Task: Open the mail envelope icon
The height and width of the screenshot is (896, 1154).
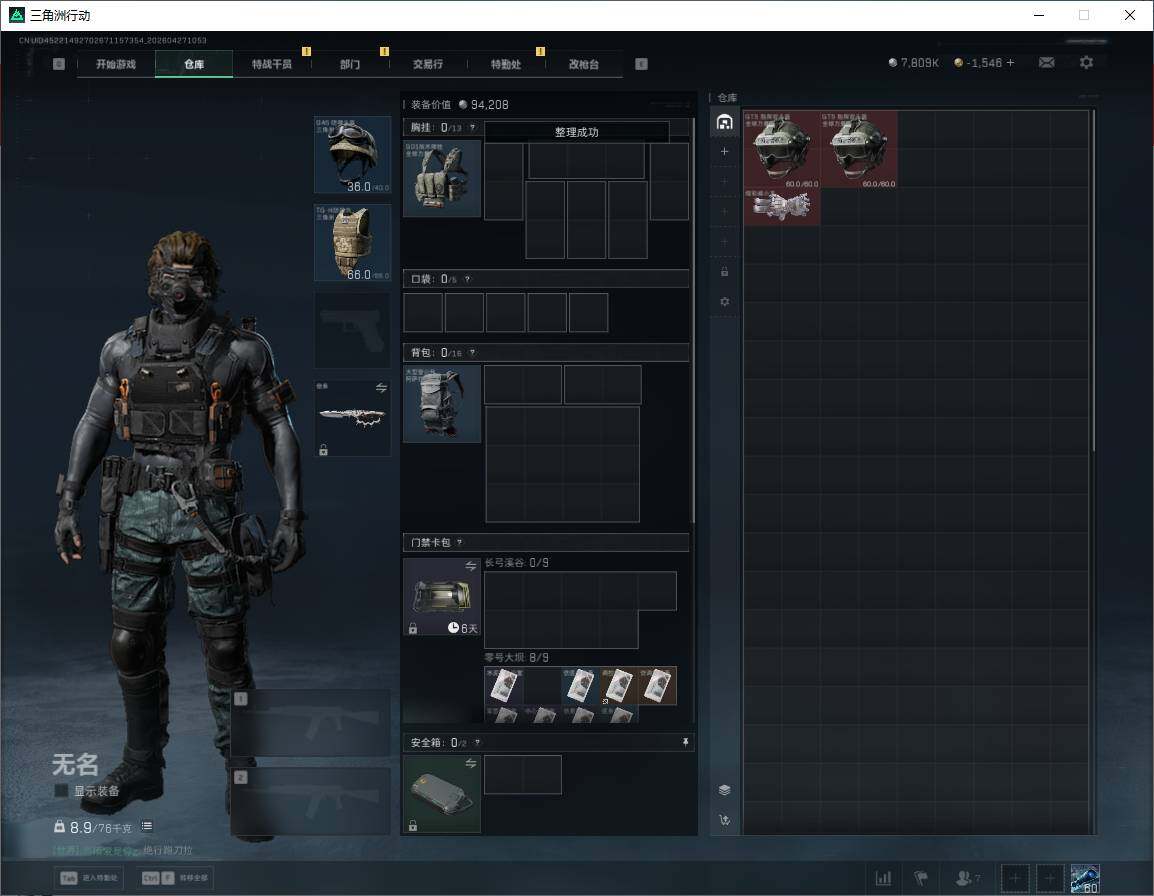Action: click(1047, 63)
